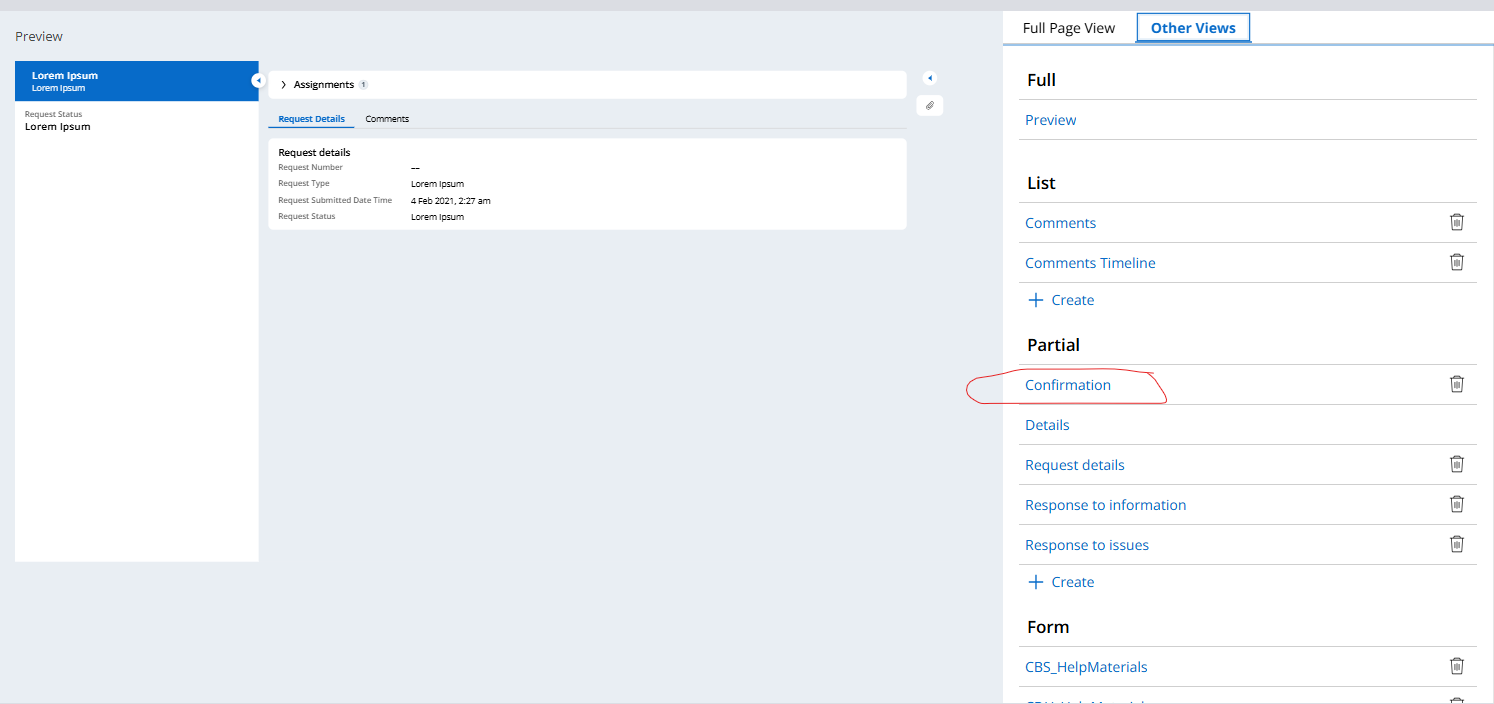The height and width of the screenshot is (704, 1494).
Task: Click trash icon next to Confirmation
Action: [1456, 384]
